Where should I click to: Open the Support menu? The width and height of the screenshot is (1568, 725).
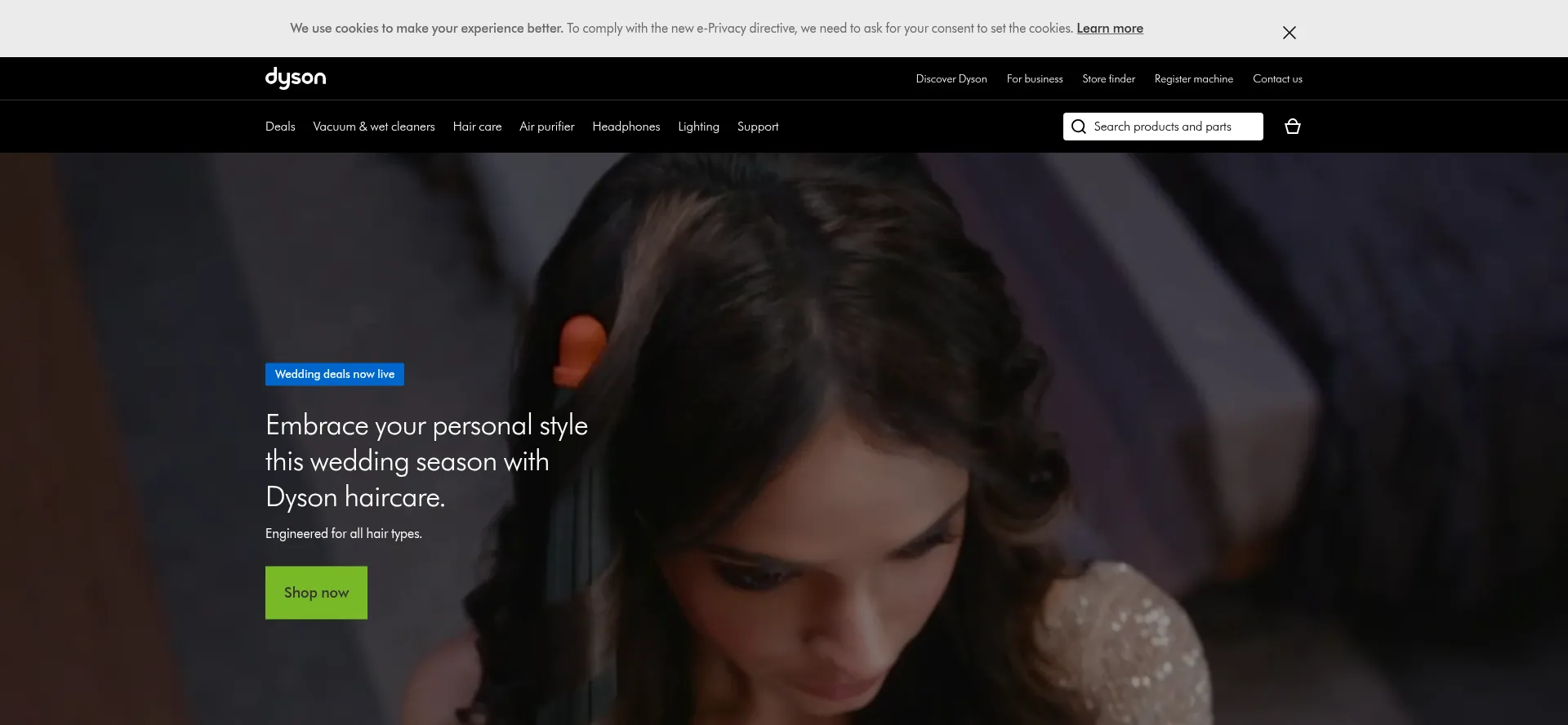[757, 127]
